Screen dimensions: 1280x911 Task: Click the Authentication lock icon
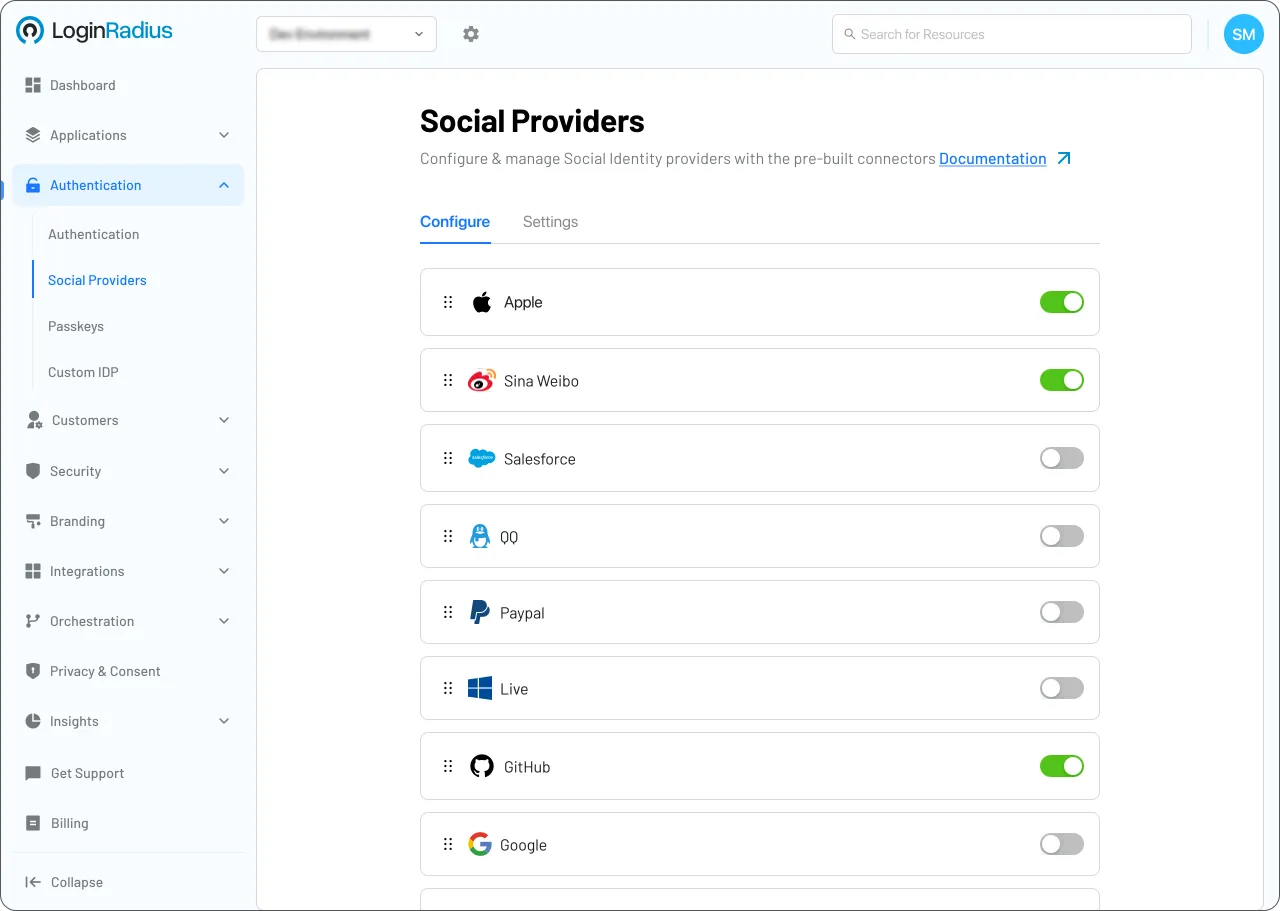point(33,185)
